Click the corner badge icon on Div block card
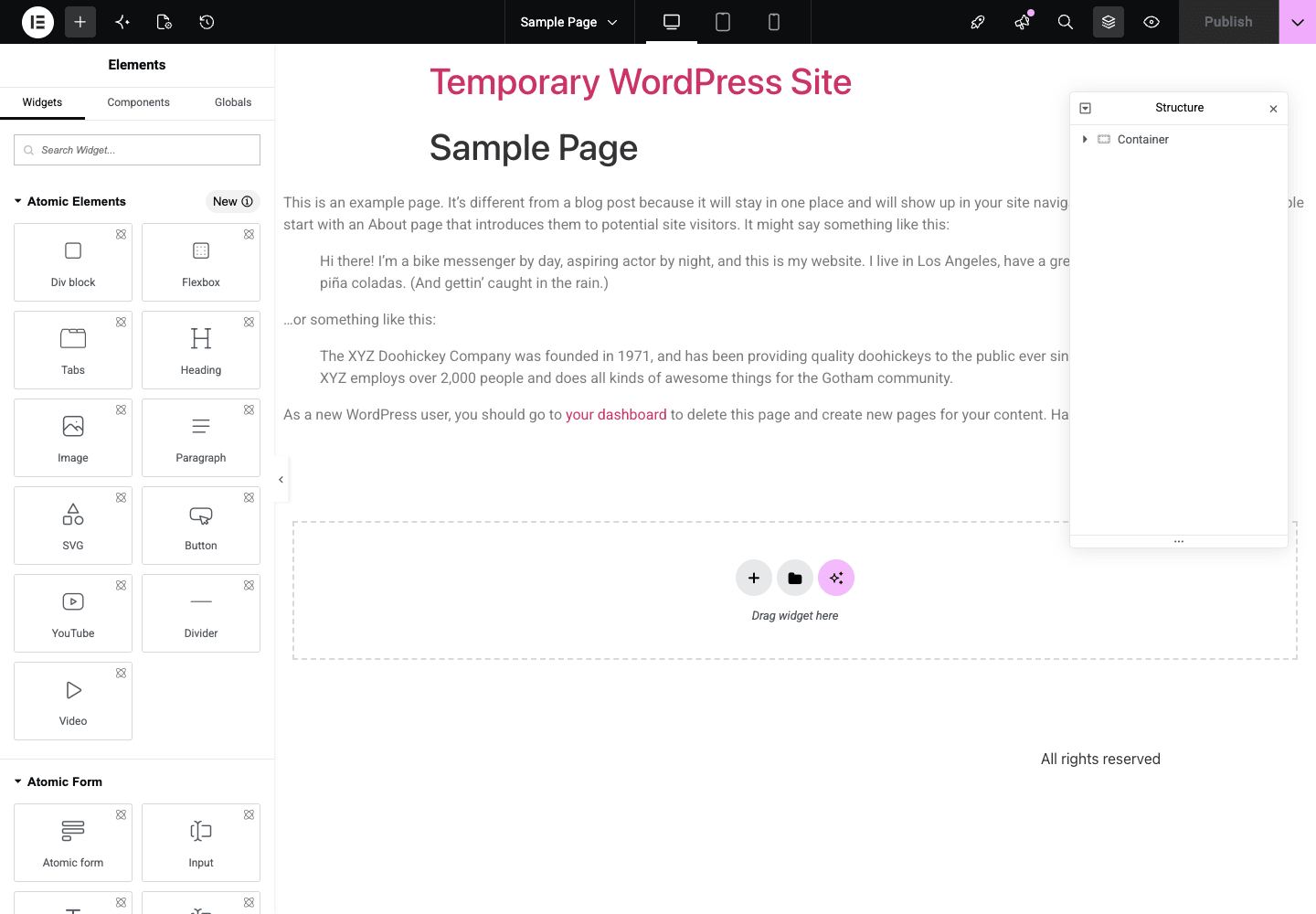The image size is (1316, 914). [x=121, y=235]
